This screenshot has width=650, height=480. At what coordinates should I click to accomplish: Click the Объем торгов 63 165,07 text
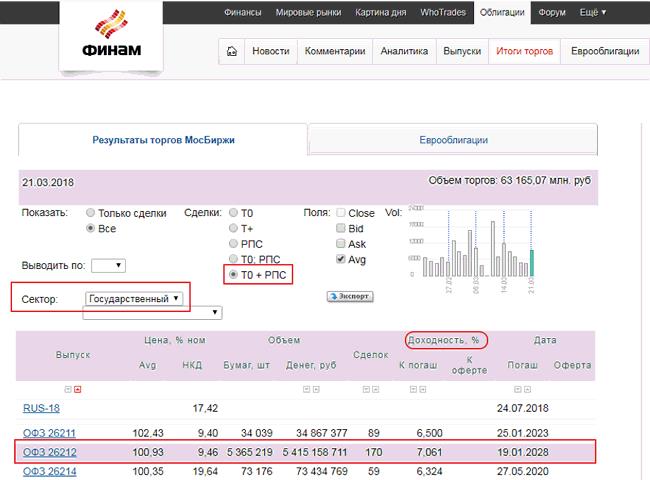click(x=509, y=180)
